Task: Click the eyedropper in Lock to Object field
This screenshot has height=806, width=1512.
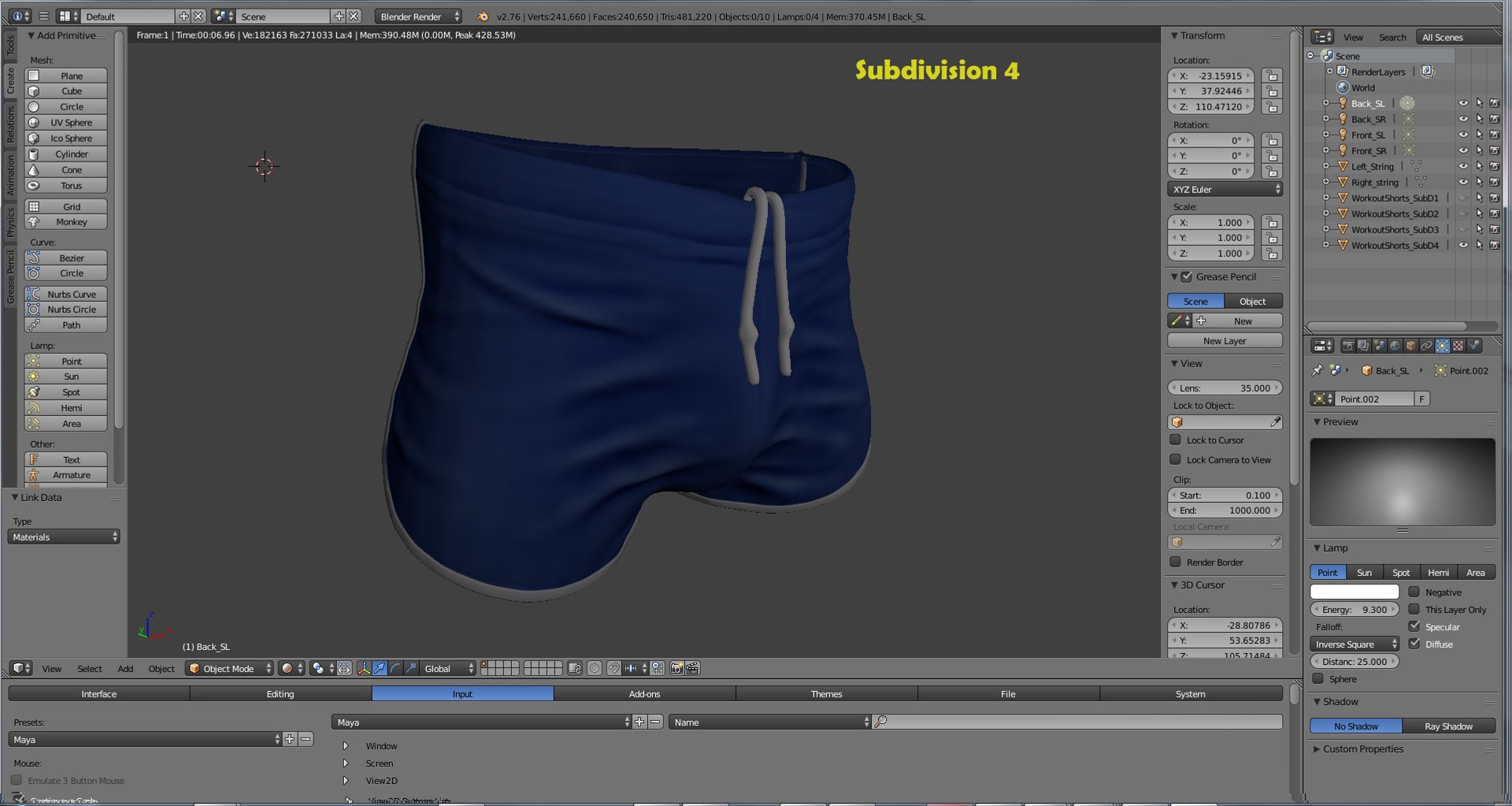Action: point(1275,422)
